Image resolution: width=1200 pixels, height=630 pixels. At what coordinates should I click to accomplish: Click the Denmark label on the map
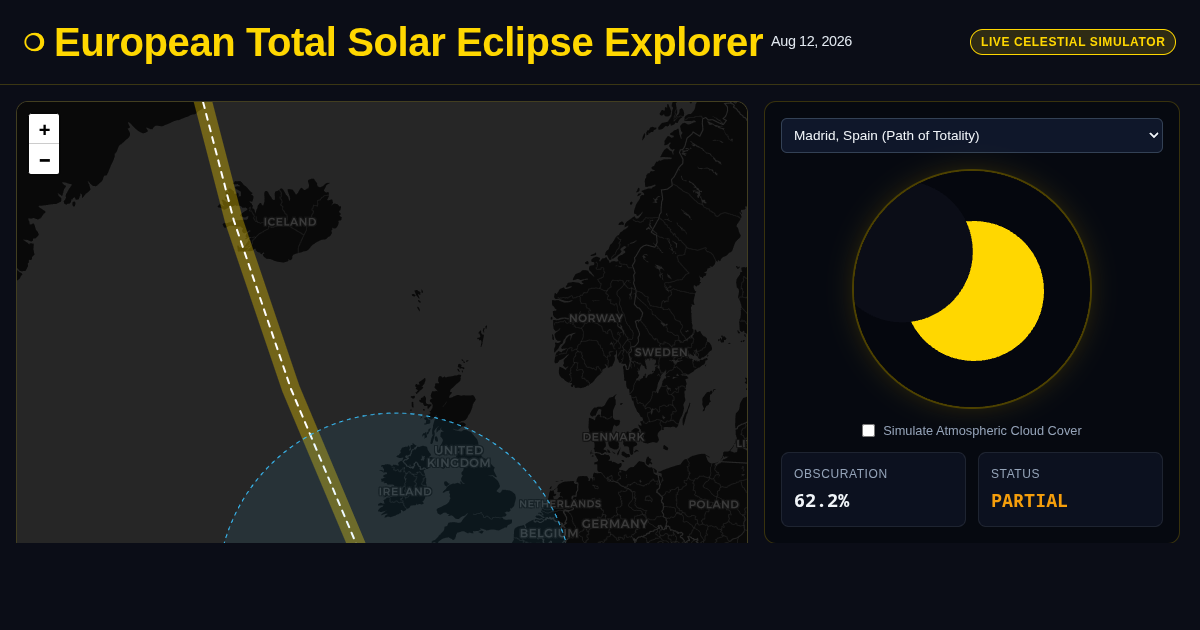(614, 437)
